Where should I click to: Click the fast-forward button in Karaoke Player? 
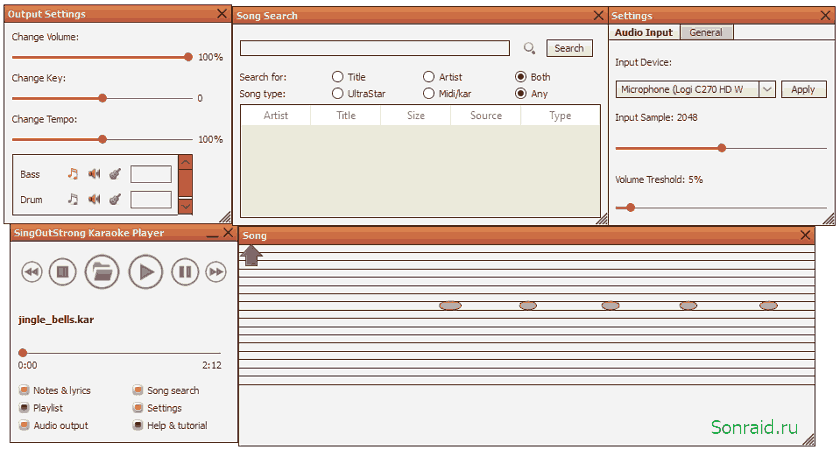(216, 272)
